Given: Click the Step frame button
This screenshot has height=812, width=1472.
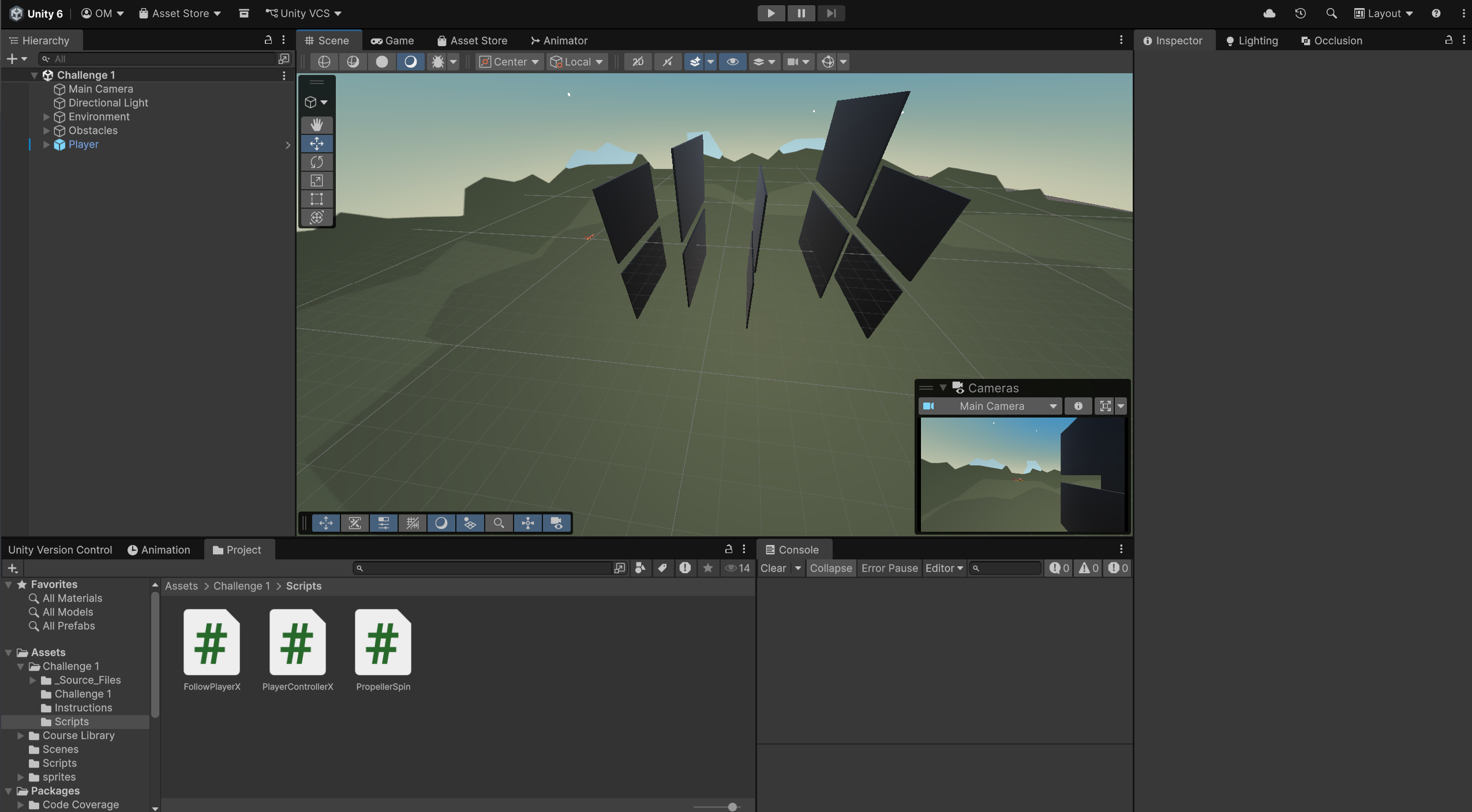Looking at the screenshot, I should (x=831, y=13).
